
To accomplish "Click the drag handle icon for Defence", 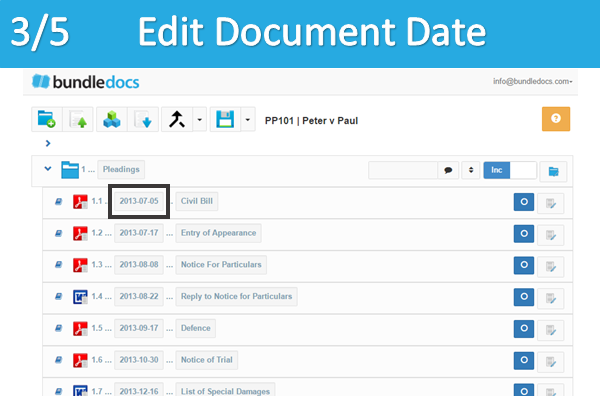I will coord(59,328).
